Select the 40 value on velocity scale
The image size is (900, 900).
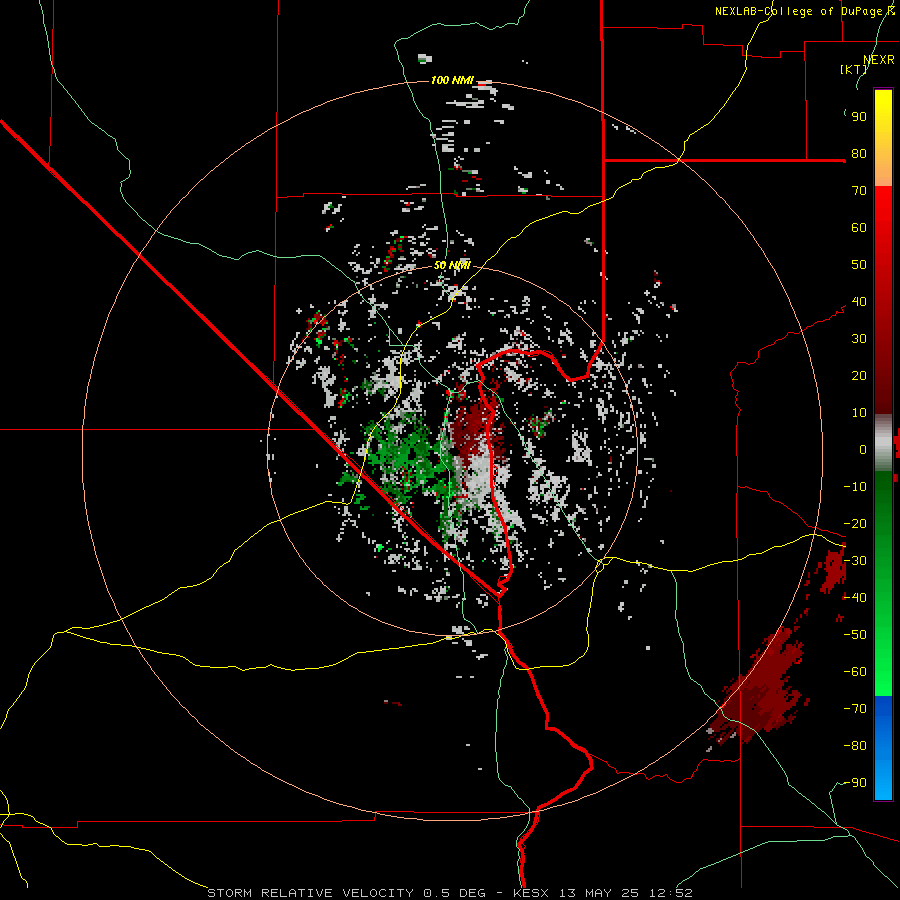click(859, 302)
